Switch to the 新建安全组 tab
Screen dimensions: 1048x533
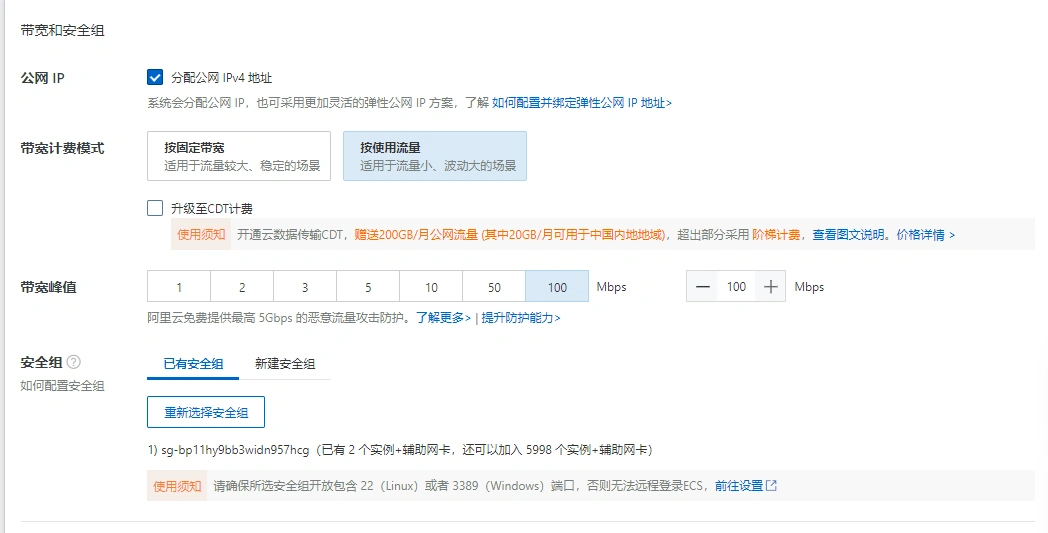click(285, 364)
